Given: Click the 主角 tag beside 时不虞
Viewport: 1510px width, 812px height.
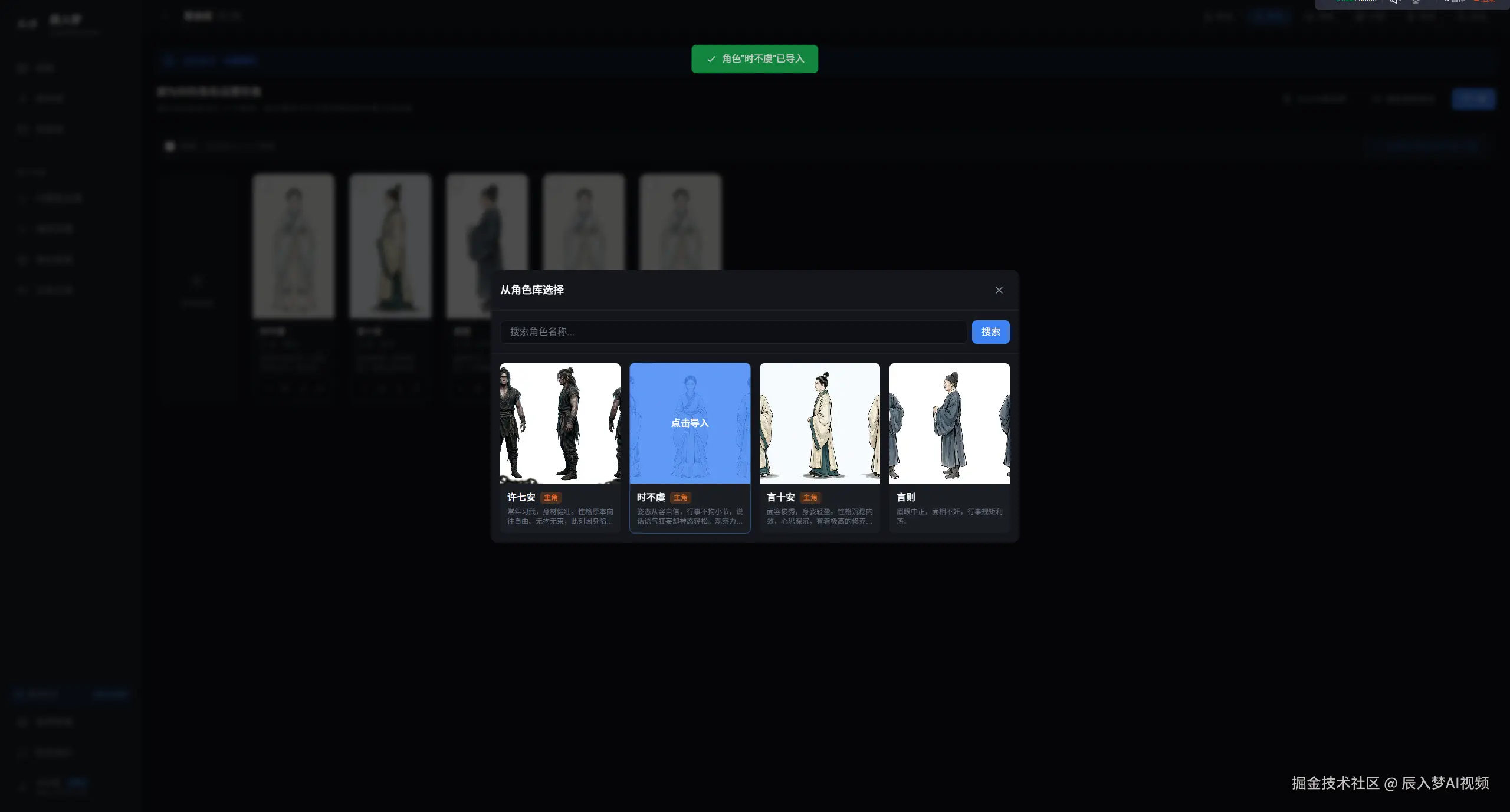Looking at the screenshot, I should tap(680, 498).
